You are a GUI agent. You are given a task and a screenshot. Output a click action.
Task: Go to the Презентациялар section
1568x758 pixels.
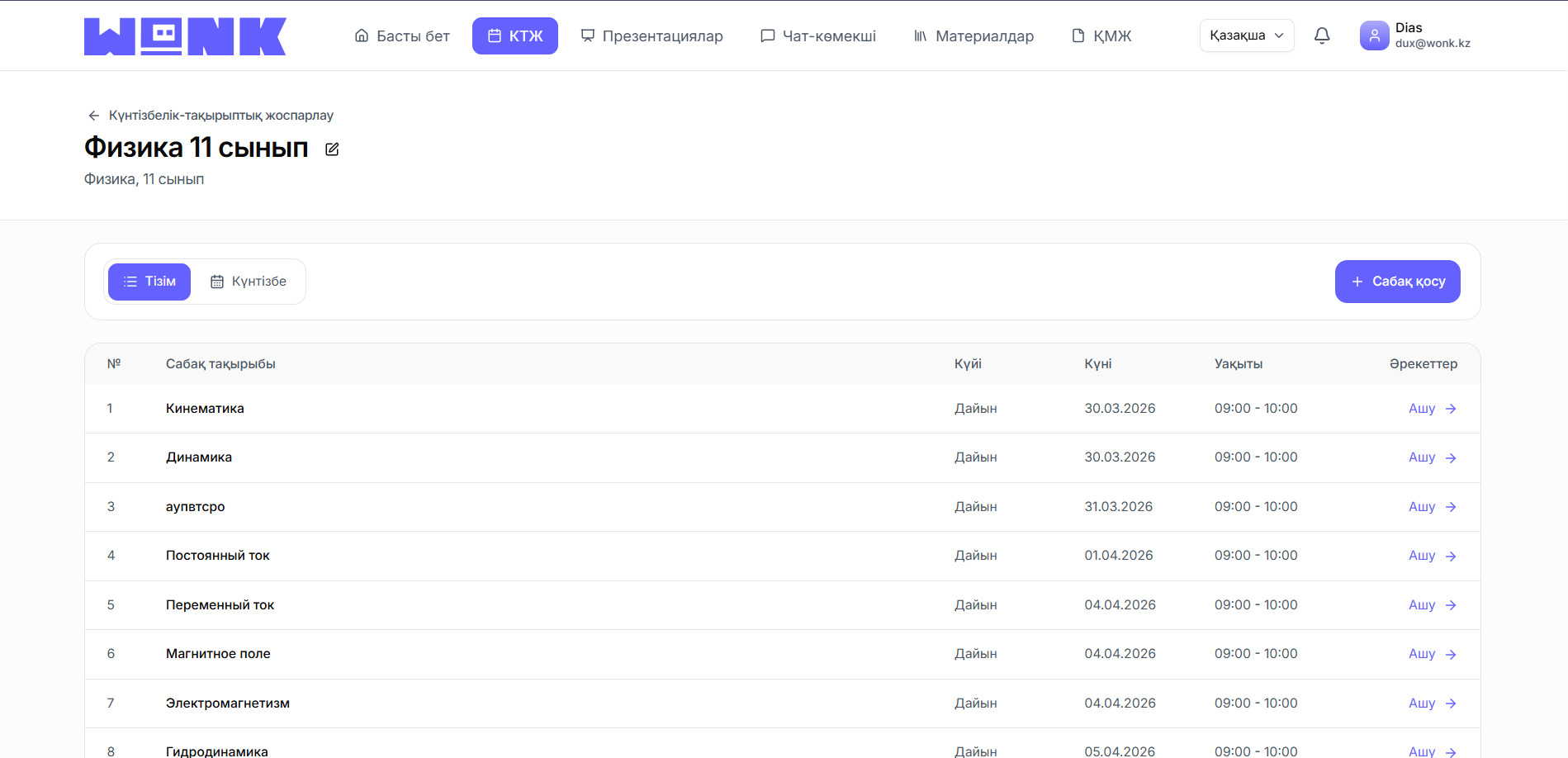point(652,36)
